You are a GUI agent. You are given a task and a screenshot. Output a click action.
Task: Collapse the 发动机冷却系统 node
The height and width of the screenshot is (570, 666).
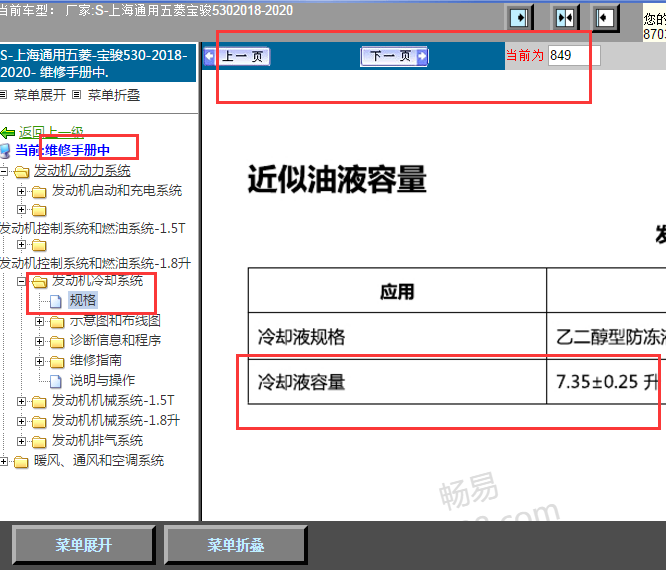click(x=21, y=281)
